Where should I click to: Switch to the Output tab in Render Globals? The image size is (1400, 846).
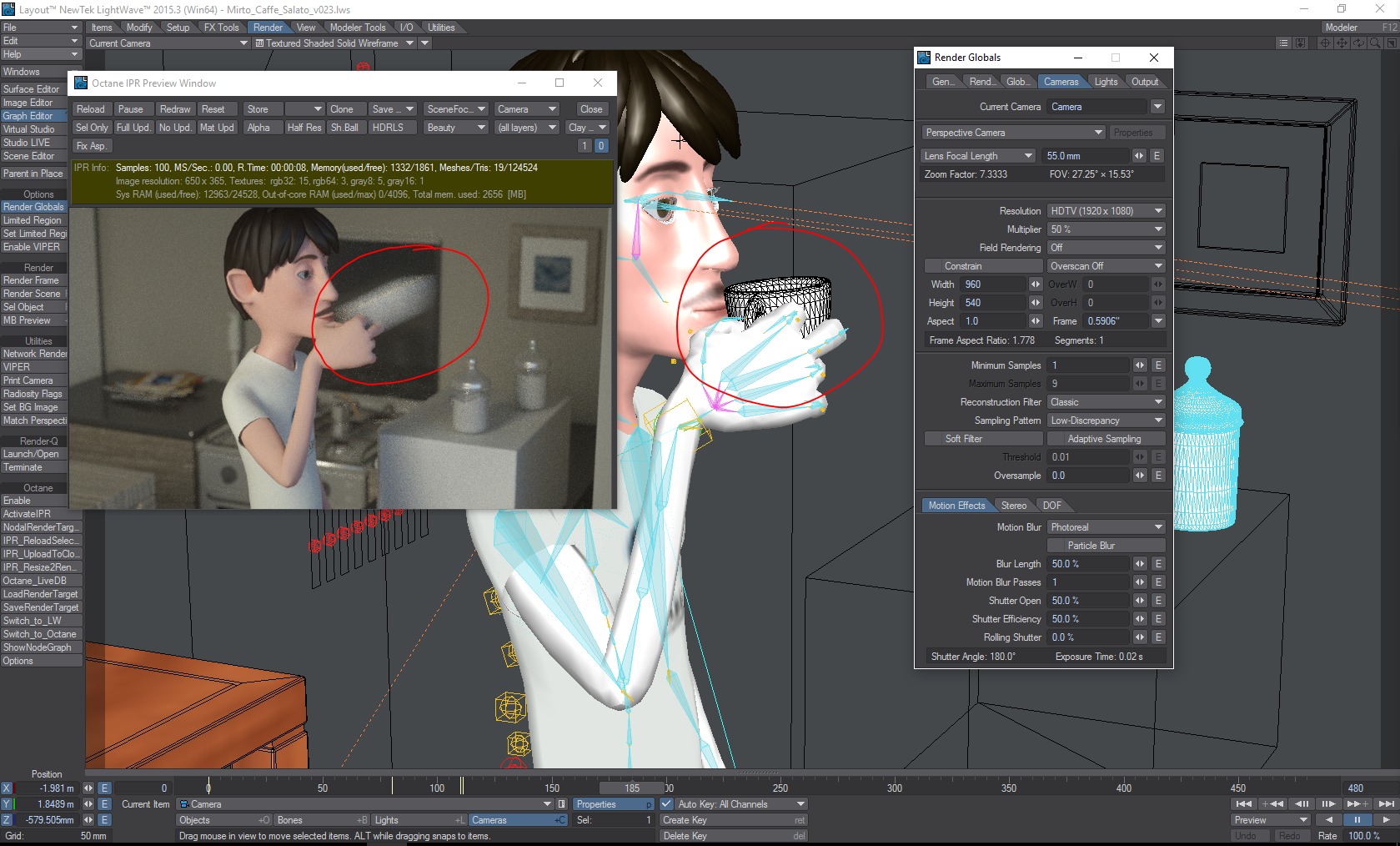(1145, 82)
